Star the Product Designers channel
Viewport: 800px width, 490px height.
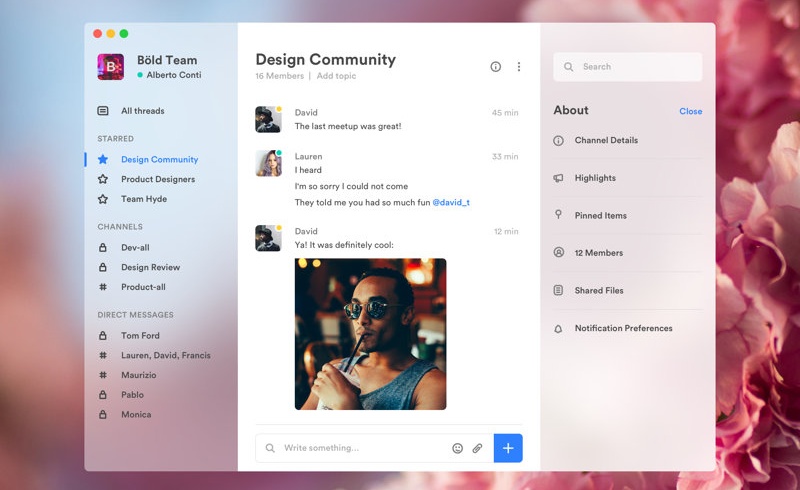click(103, 179)
